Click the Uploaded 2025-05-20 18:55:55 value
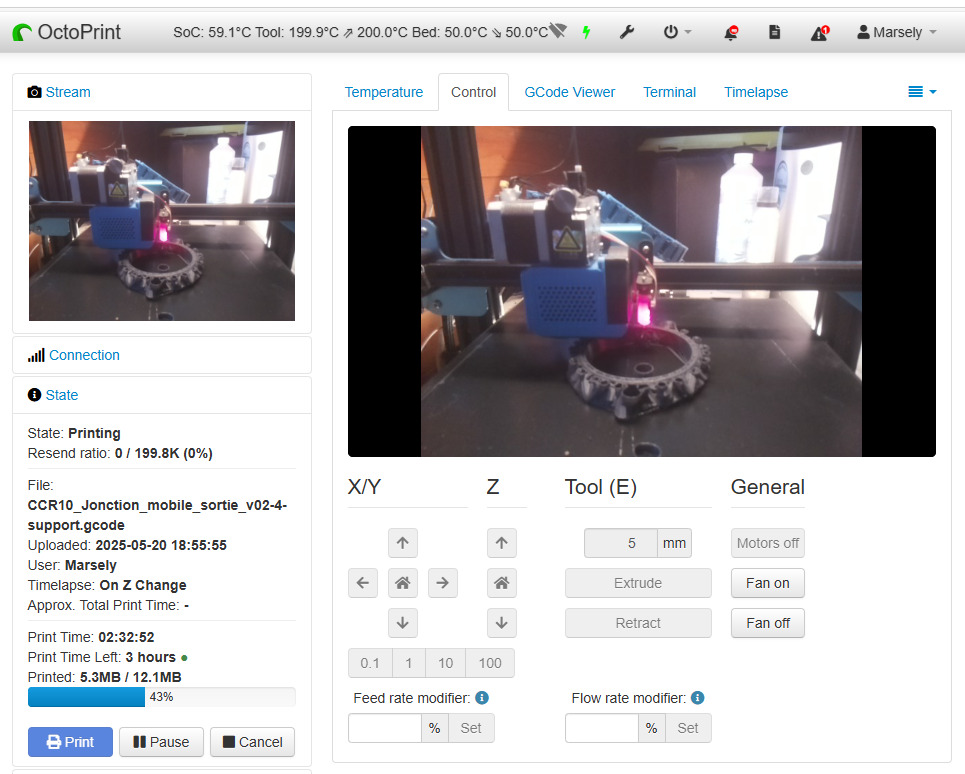 pos(161,545)
